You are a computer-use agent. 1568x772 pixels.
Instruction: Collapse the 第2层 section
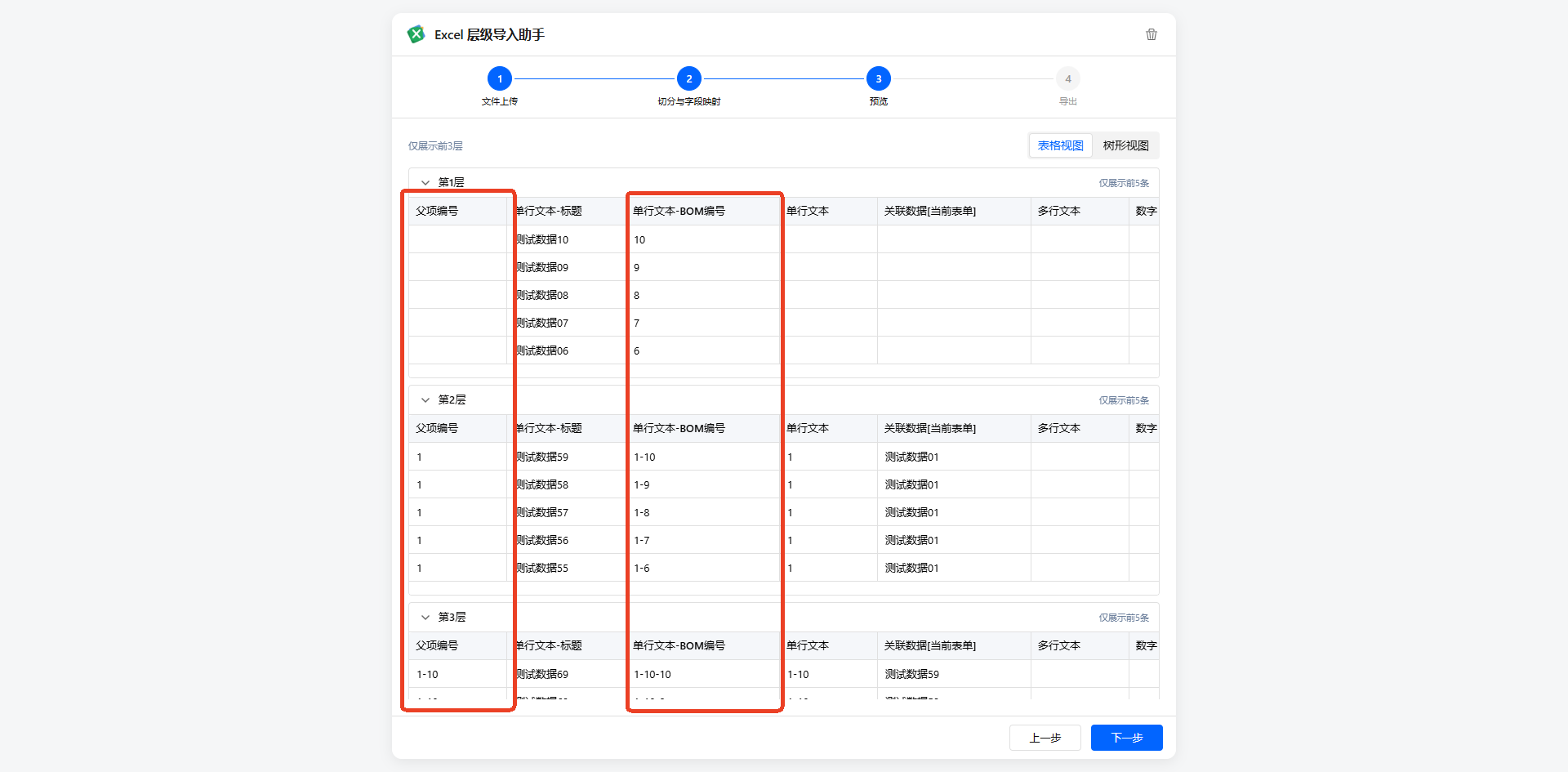pos(425,400)
